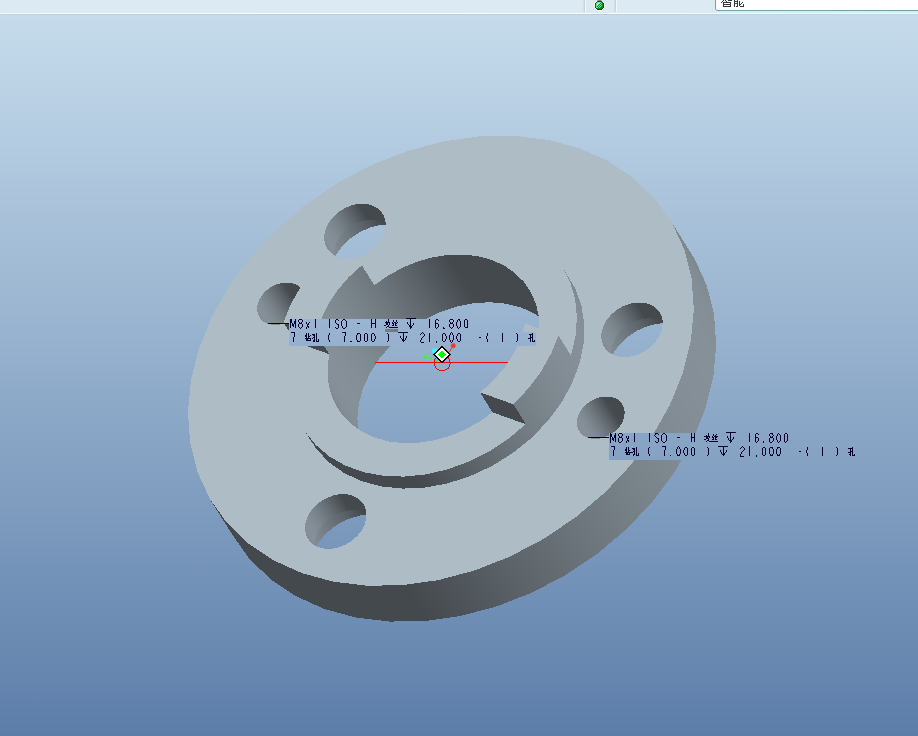Click the red axis line through the bore

tap(441, 362)
